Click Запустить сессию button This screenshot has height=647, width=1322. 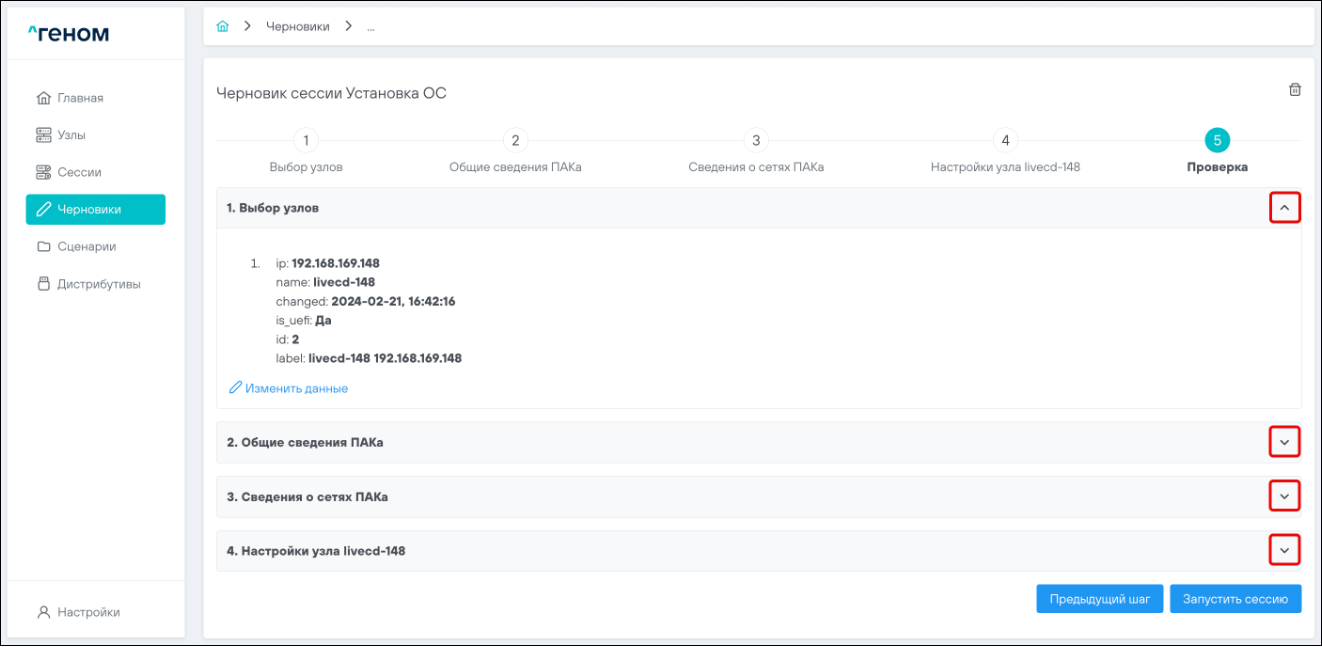click(1235, 599)
